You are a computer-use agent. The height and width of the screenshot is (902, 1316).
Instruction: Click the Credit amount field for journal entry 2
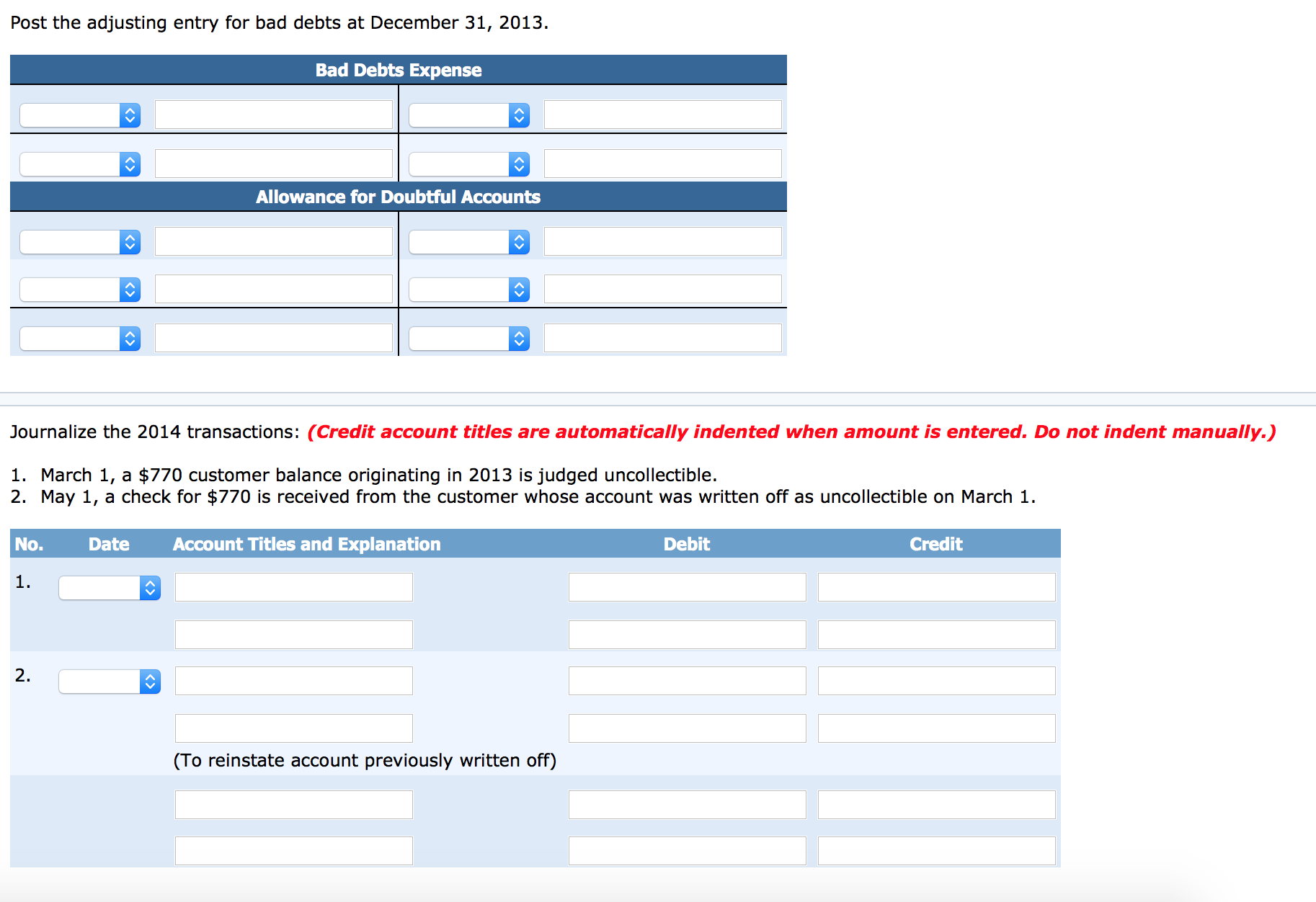pyautogui.click(x=935, y=680)
